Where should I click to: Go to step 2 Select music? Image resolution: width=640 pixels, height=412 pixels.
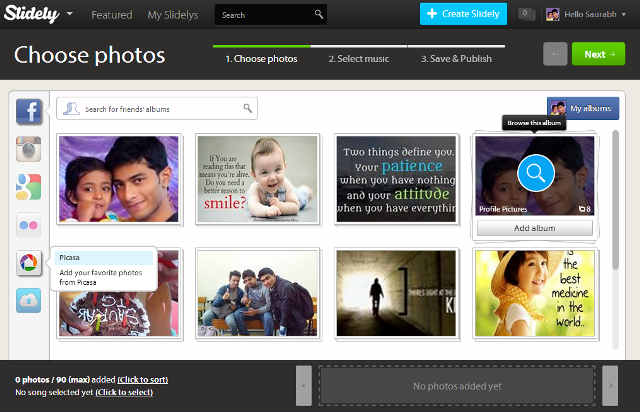[358, 59]
